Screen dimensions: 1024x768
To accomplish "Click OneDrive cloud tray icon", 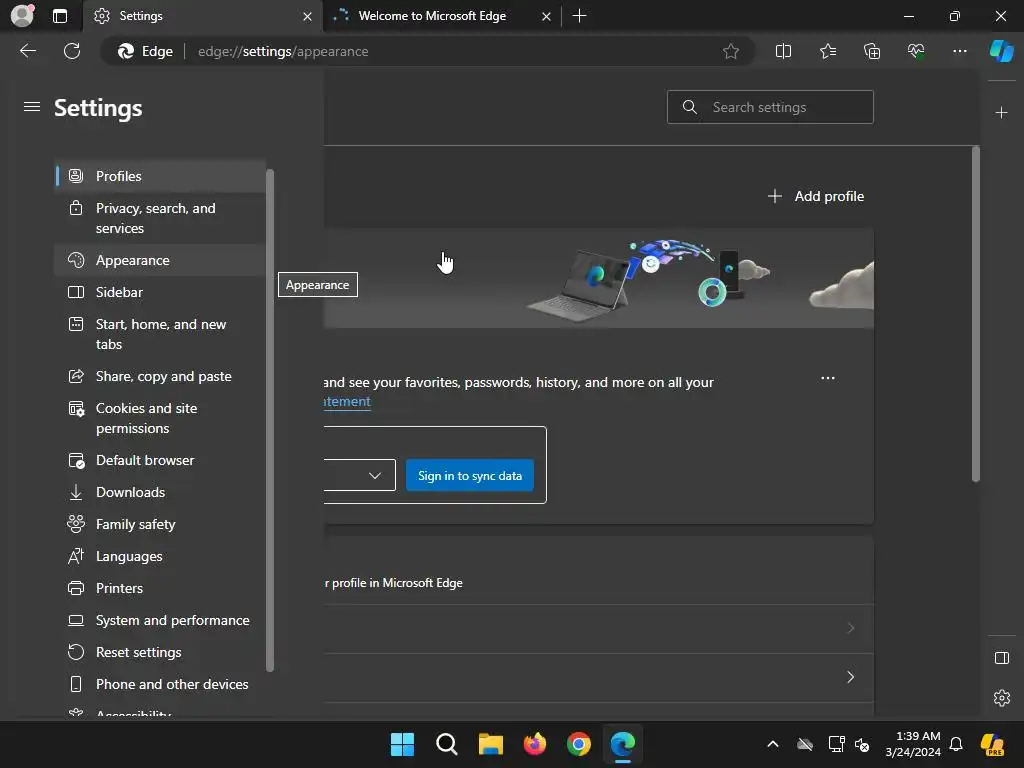I will coord(805,744).
